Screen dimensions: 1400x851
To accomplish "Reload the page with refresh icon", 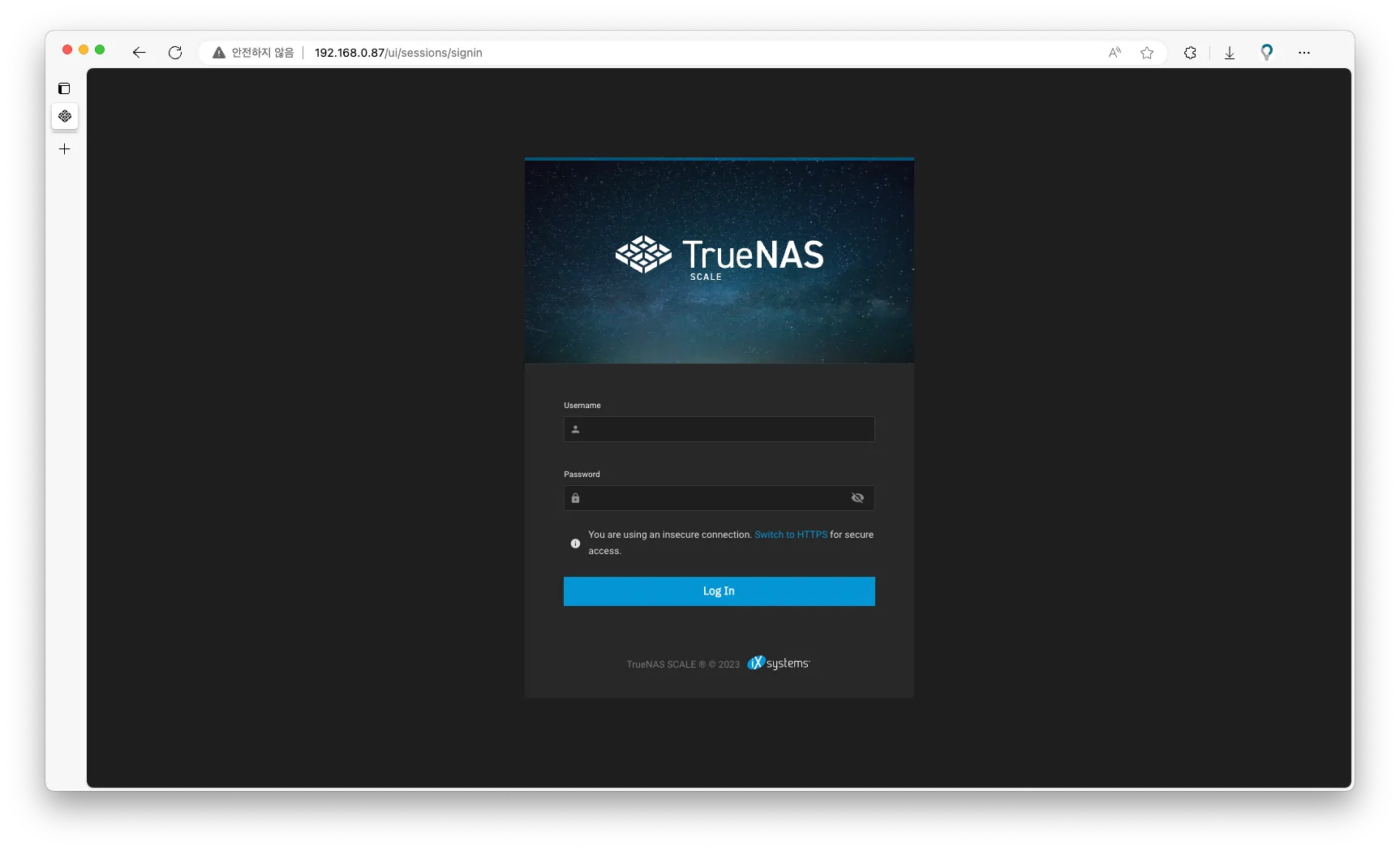I will [175, 53].
